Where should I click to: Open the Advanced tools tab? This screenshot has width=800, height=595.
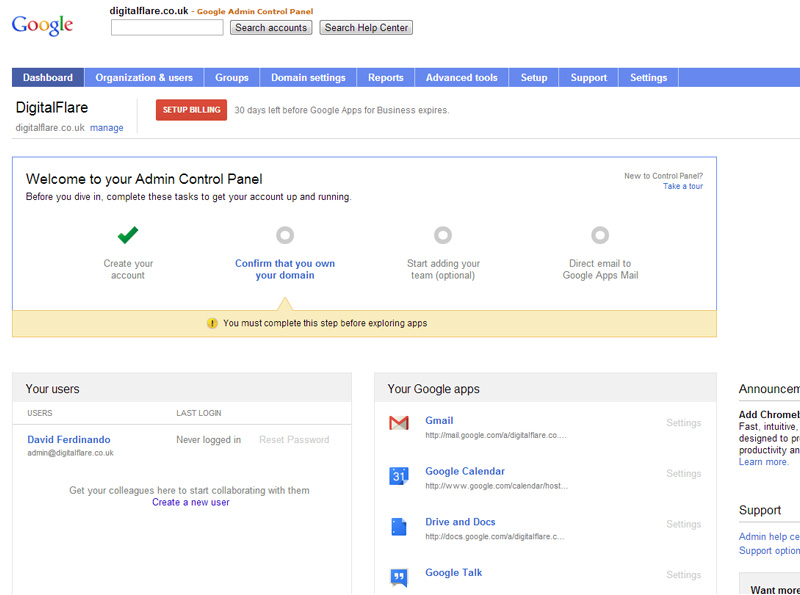(462, 78)
